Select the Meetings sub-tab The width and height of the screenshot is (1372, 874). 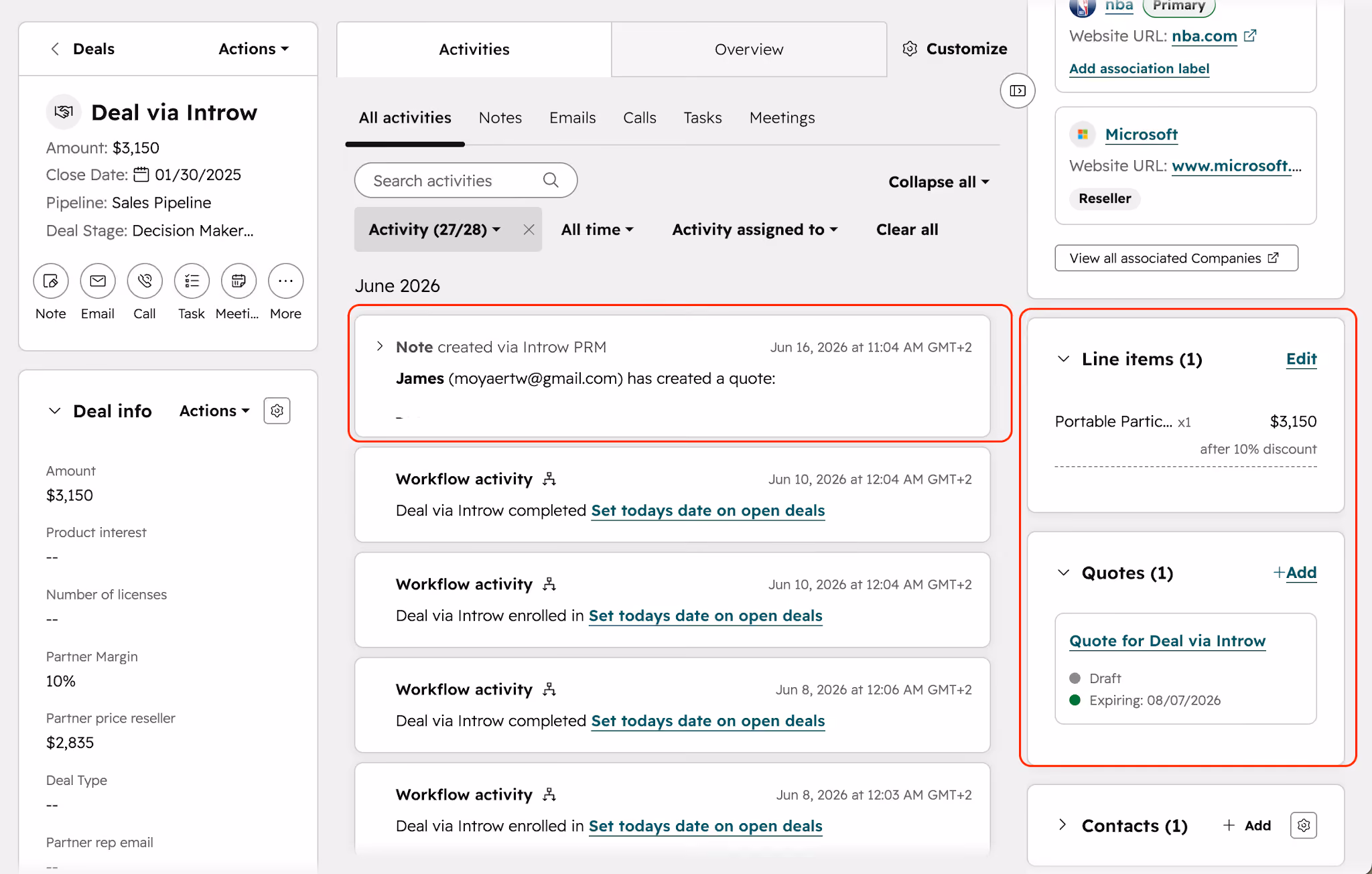coord(782,118)
